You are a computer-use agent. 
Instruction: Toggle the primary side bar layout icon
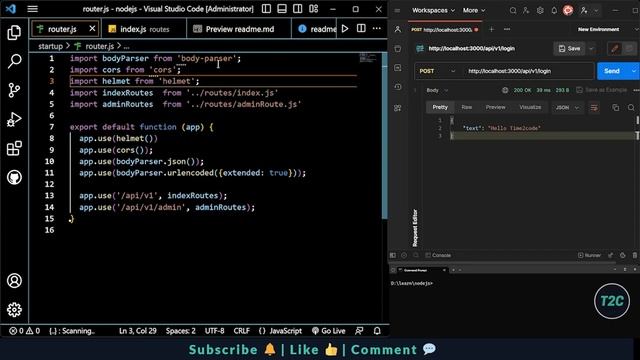266,9
